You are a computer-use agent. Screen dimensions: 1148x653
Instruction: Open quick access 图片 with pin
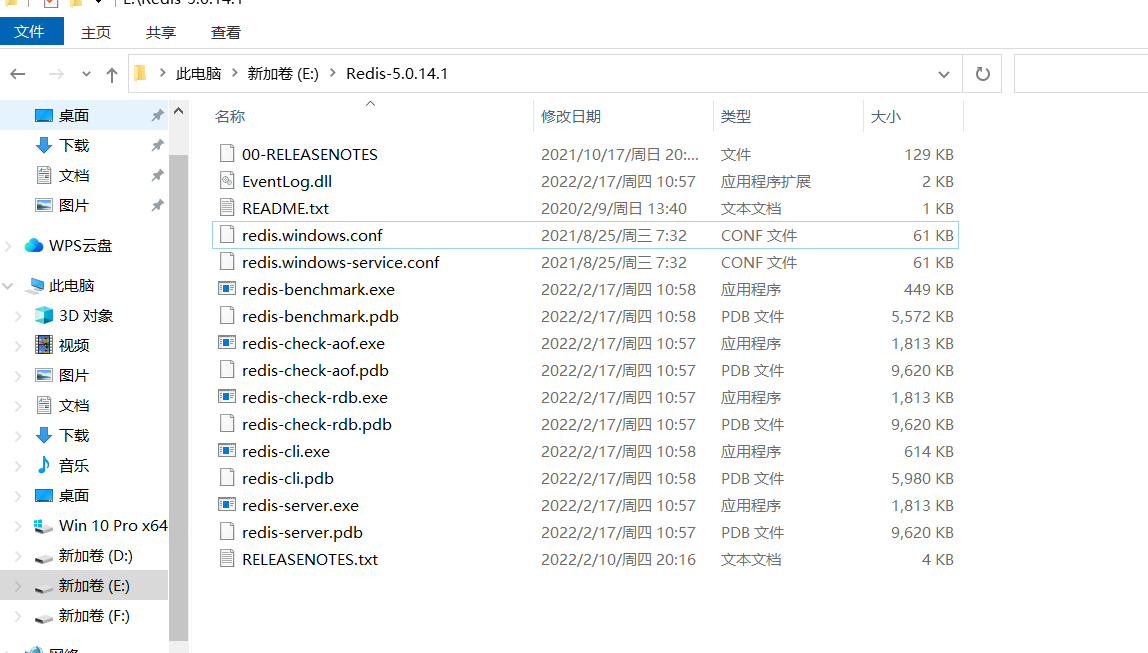[84, 206]
